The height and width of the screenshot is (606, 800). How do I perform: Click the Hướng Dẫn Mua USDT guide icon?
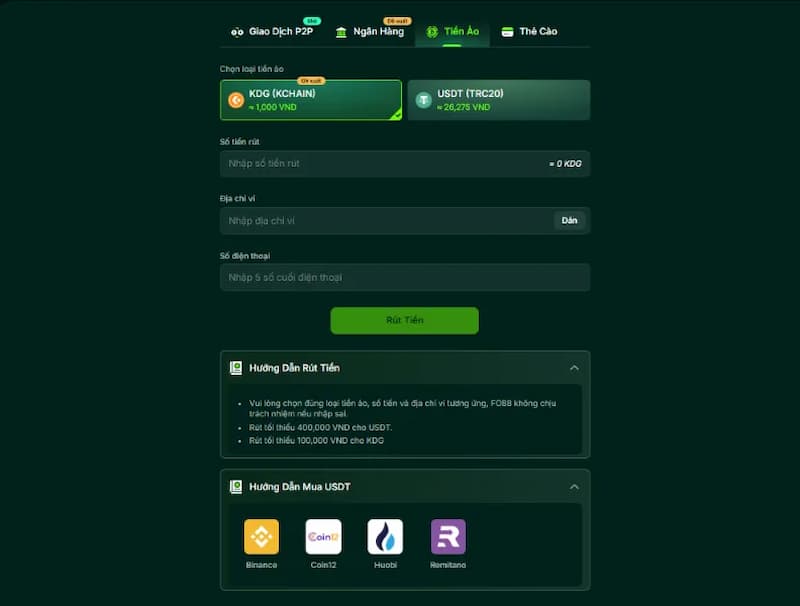point(236,487)
